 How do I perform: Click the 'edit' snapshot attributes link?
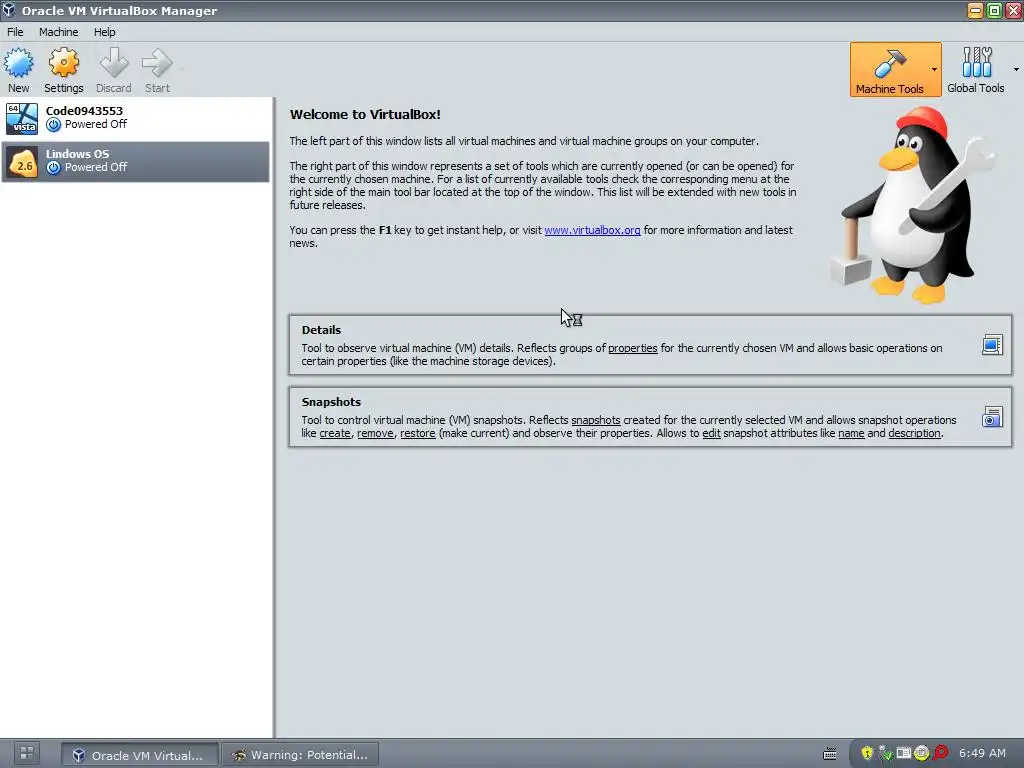[711, 434]
